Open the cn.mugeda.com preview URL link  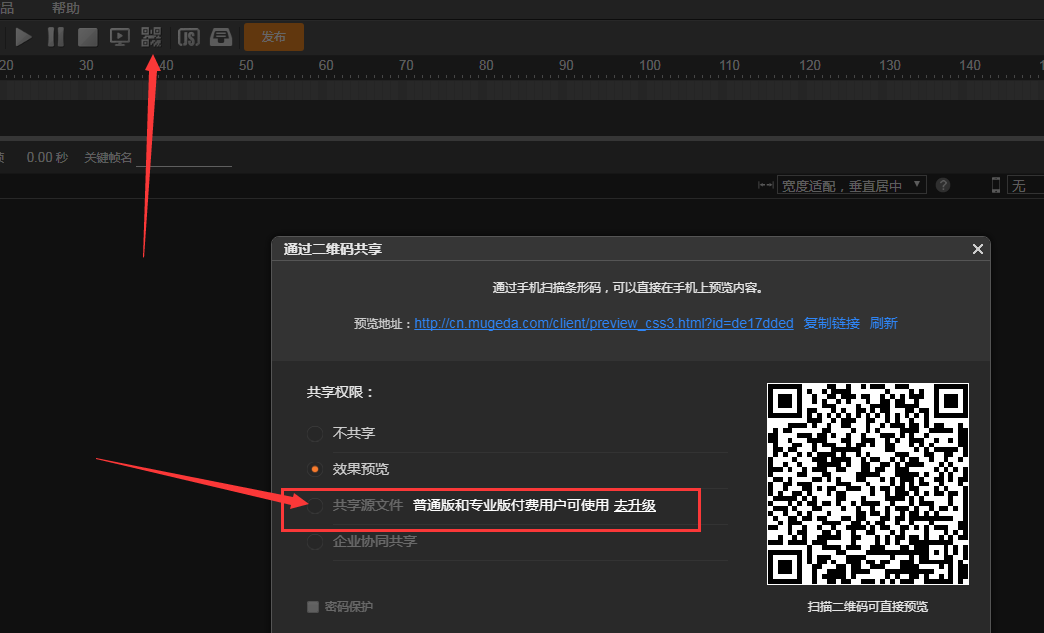(x=604, y=323)
